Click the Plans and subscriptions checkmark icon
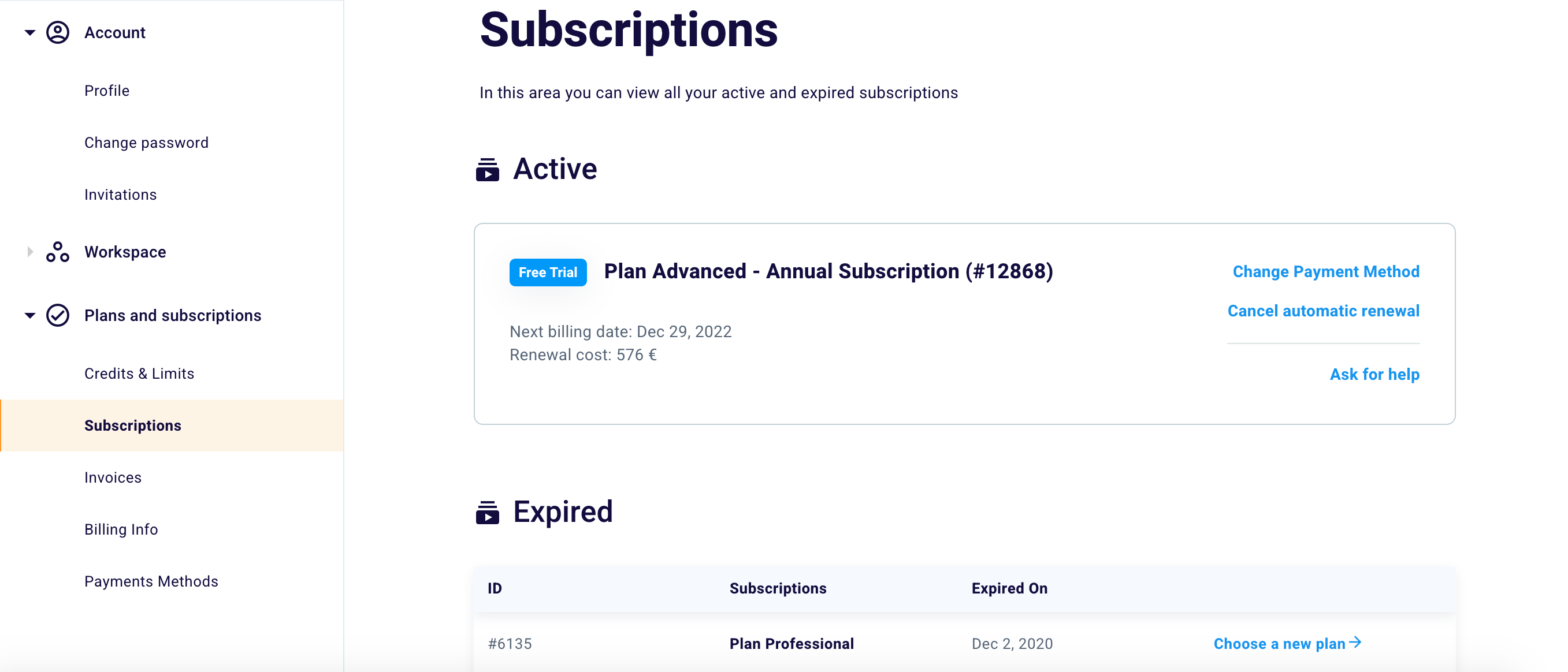Image resolution: width=1568 pixels, height=672 pixels. (58, 316)
